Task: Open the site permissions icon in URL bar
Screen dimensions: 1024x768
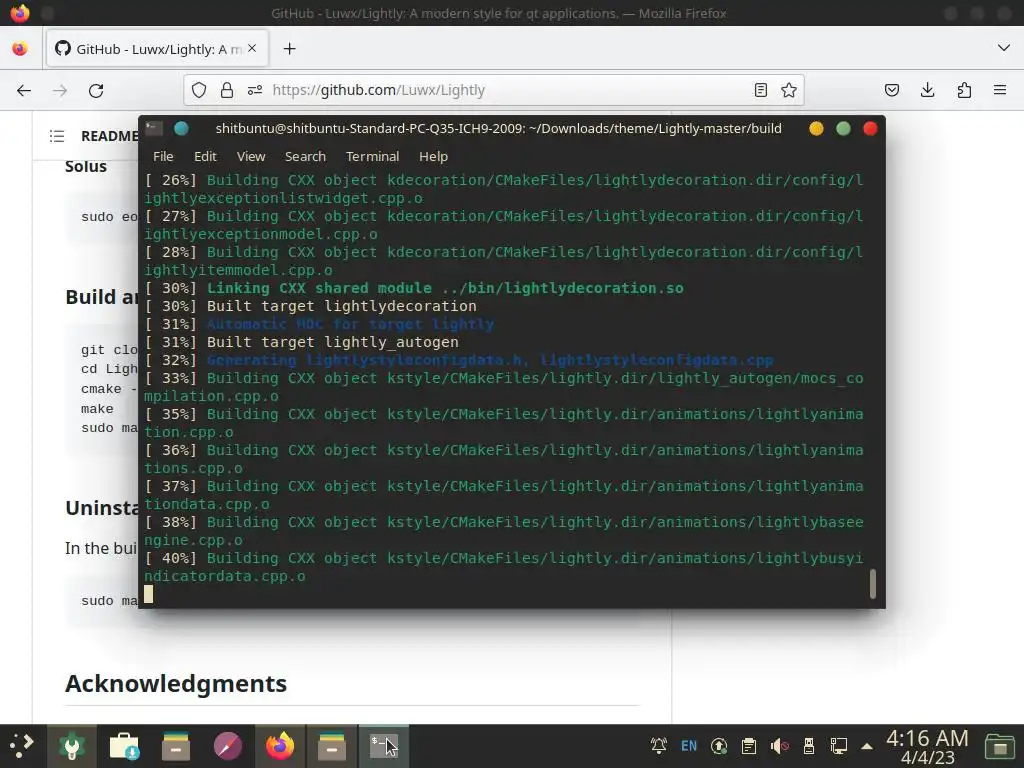Action: click(x=255, y=90)
